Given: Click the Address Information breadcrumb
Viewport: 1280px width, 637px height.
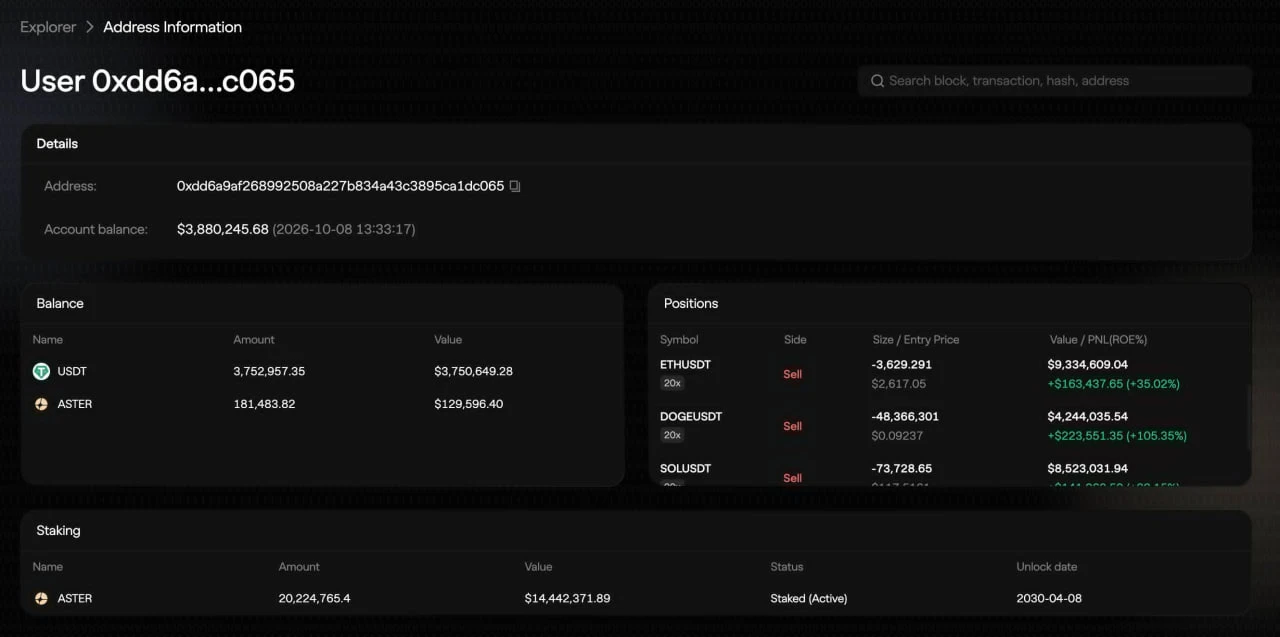Looking at the screenshot, I should (x=173, y=27).
